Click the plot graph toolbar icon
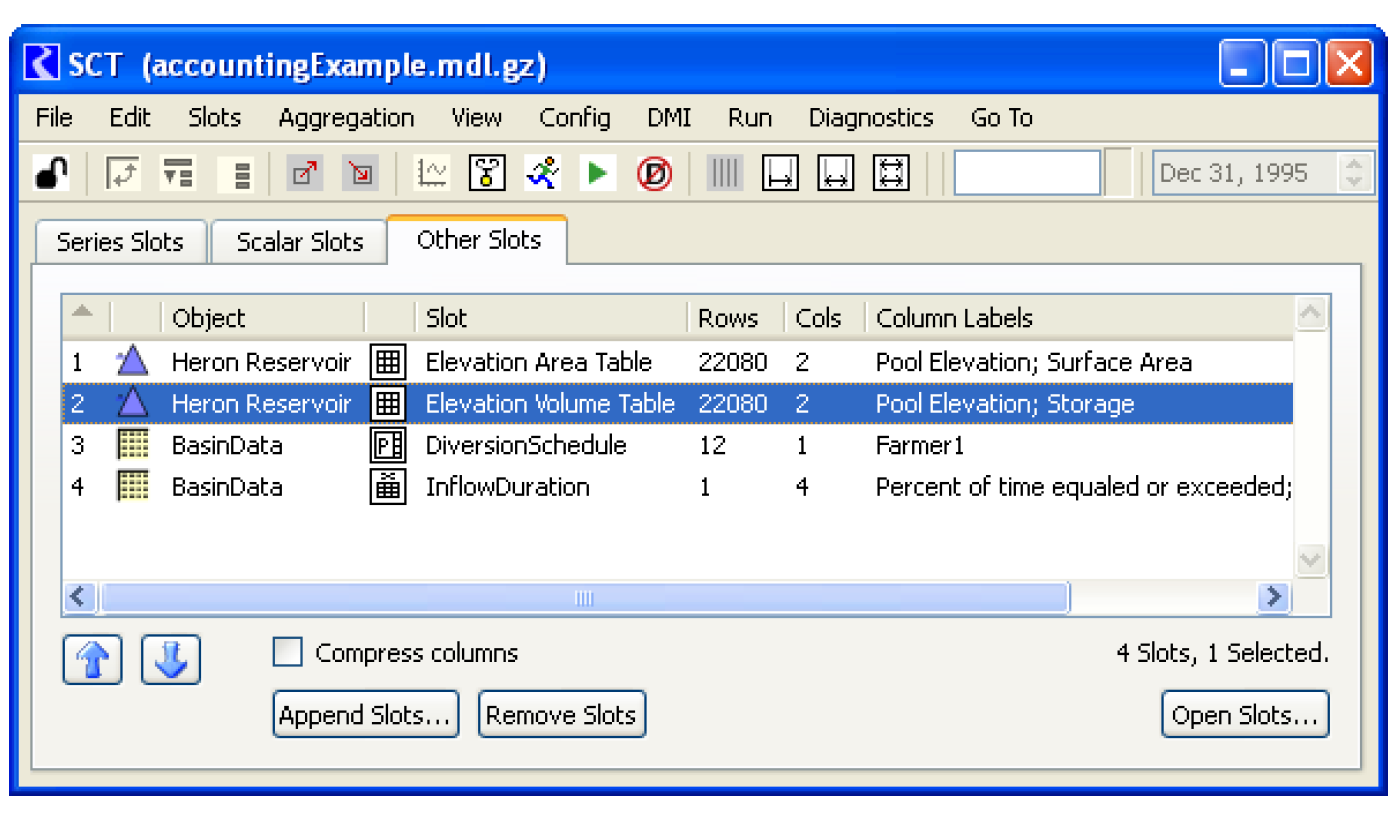The image size is (1392, 821). coord(432,174)
